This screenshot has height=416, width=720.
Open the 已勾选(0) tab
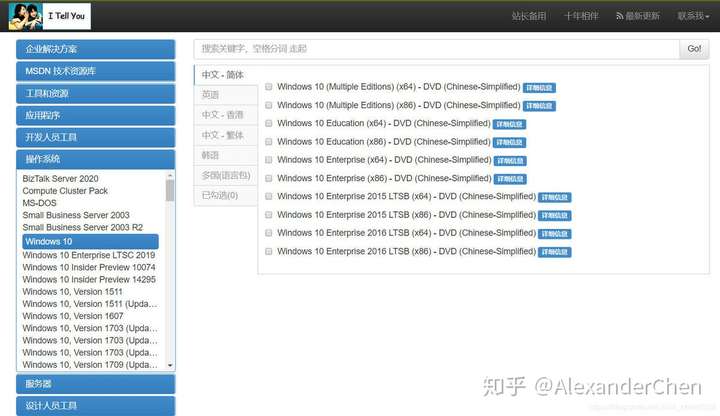pos(226,196)
